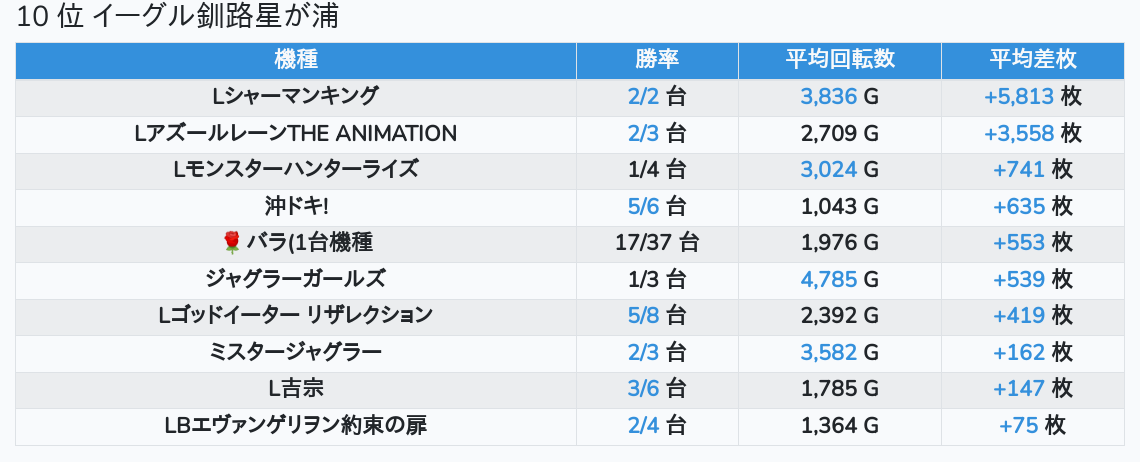The height and width of the screenshot is (462, 1140).
Task: Sort by 勝率 column header
Action: (657, 60)
